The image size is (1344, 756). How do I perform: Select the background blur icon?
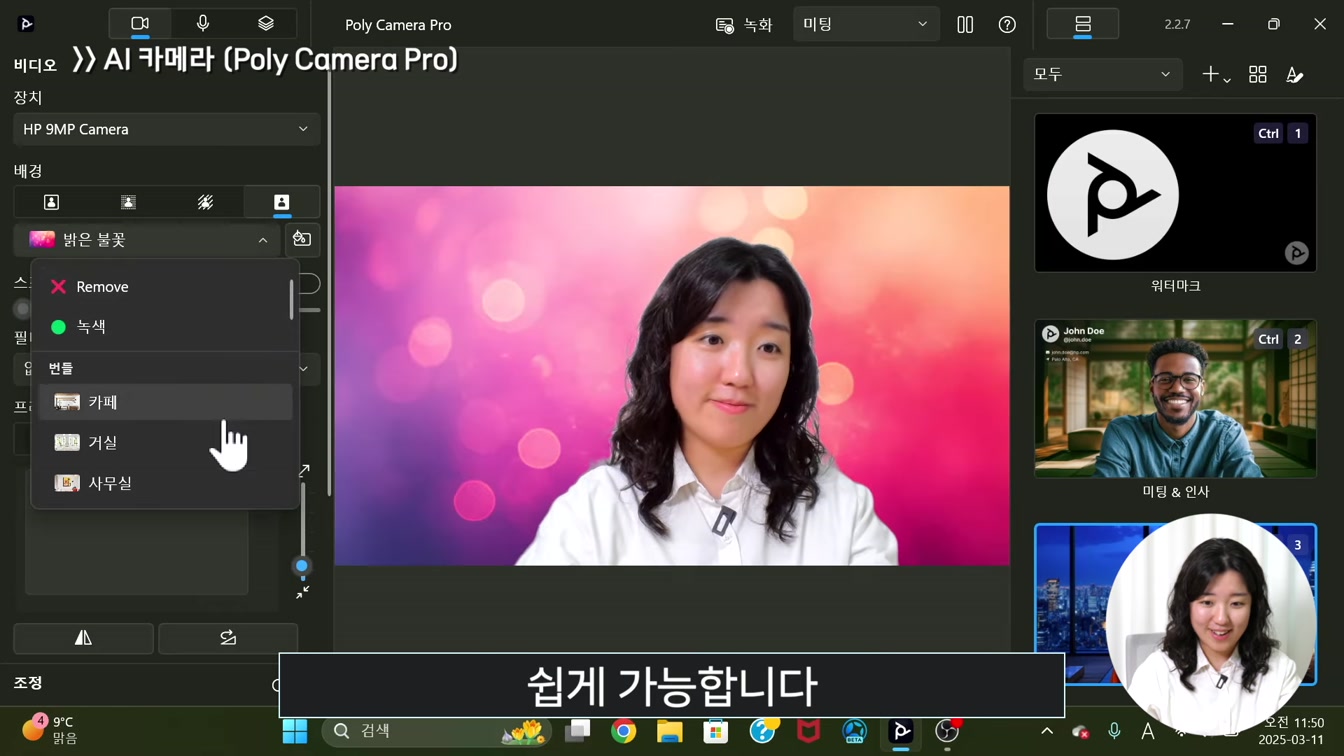128,202
